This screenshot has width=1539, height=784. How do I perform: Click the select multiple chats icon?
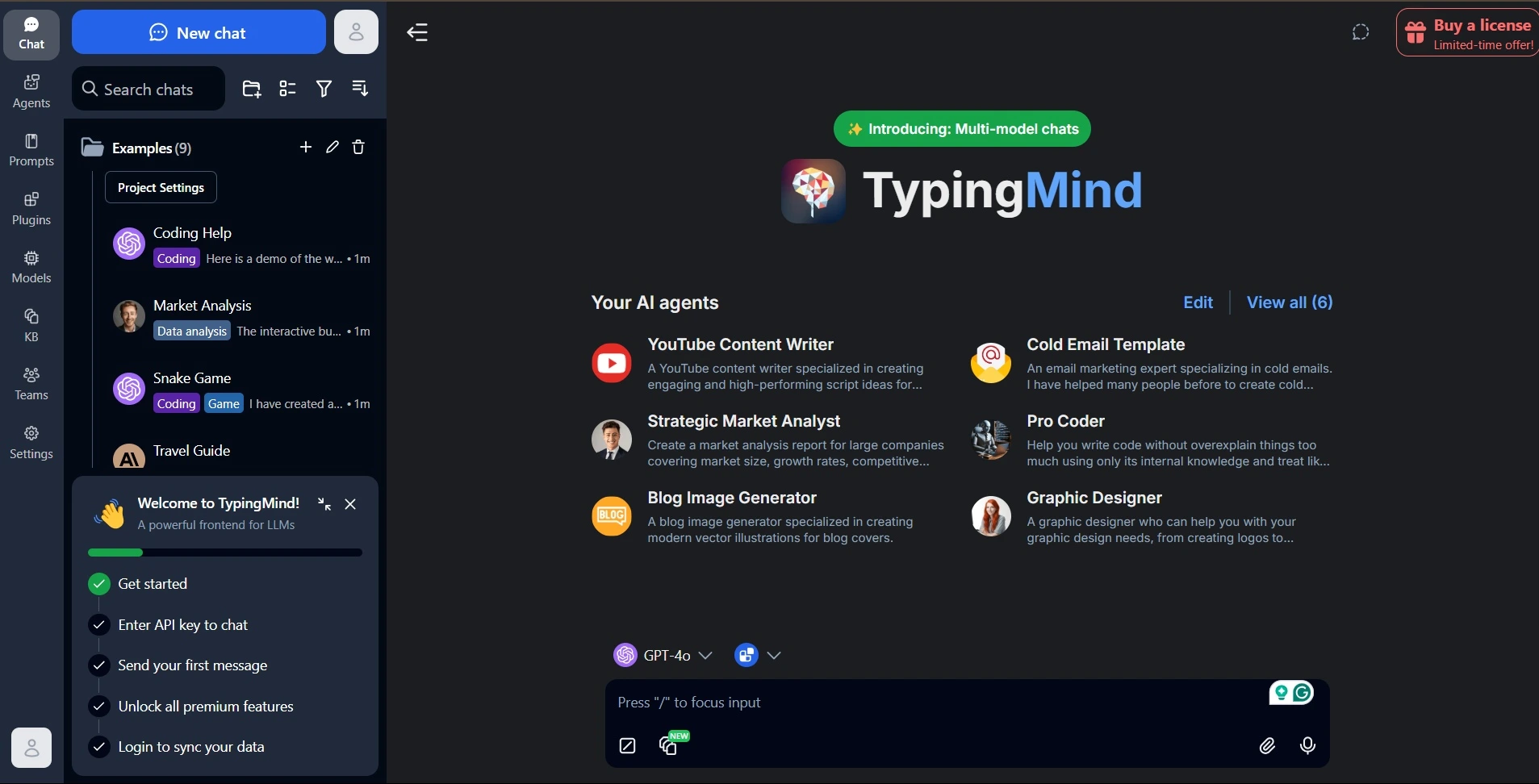coord(287,89)
